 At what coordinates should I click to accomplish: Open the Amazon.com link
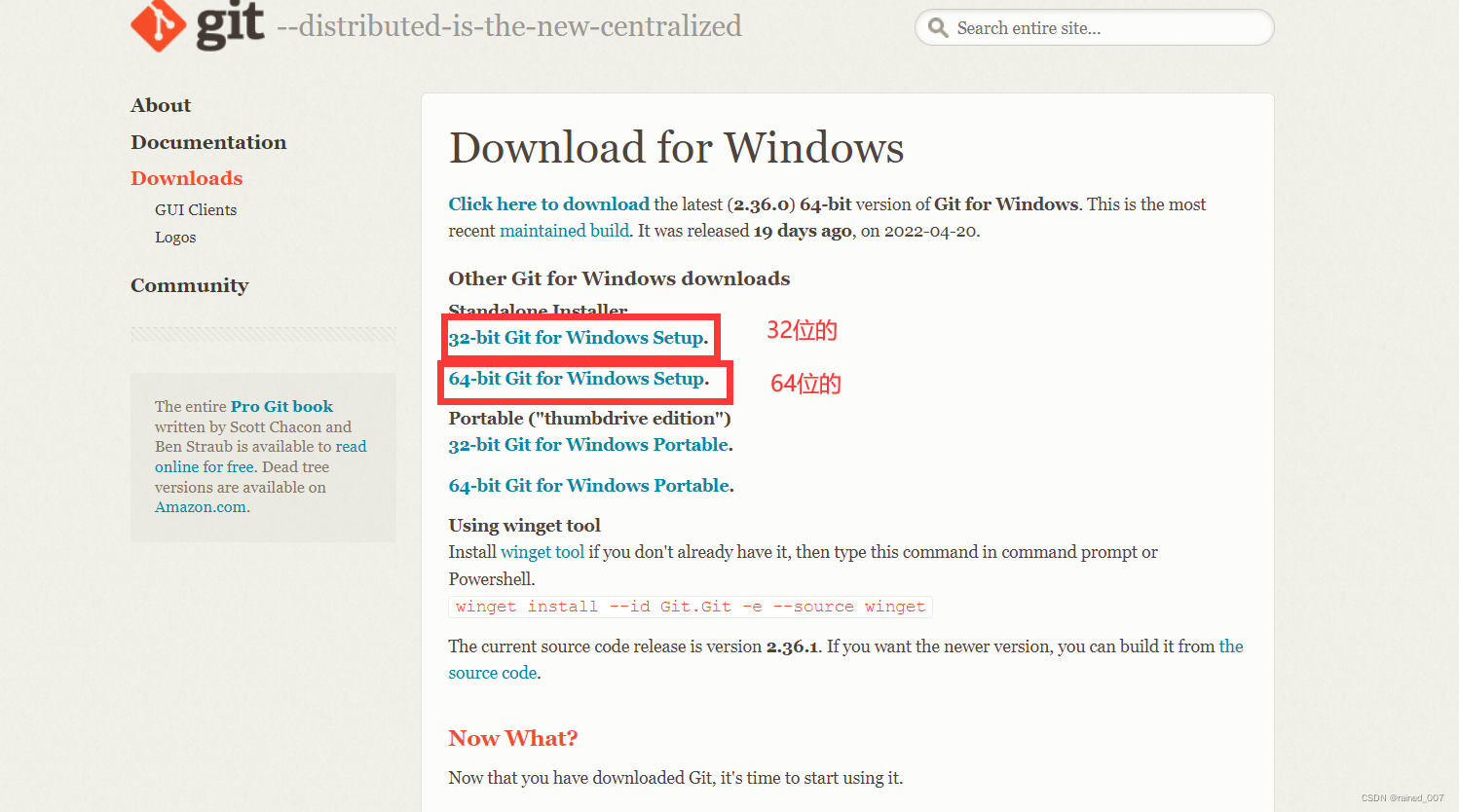tap(200, 507)
